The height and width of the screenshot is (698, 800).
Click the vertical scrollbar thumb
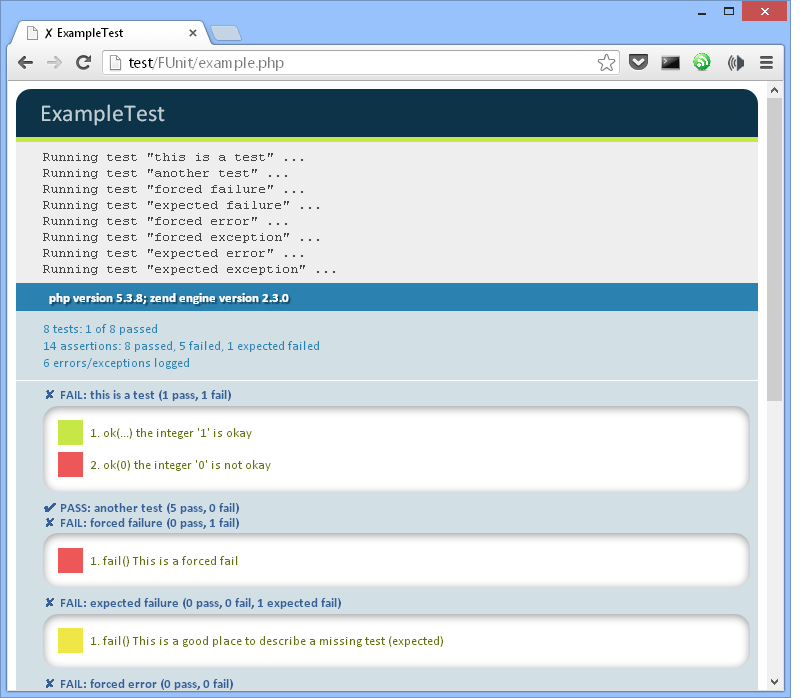774,249
